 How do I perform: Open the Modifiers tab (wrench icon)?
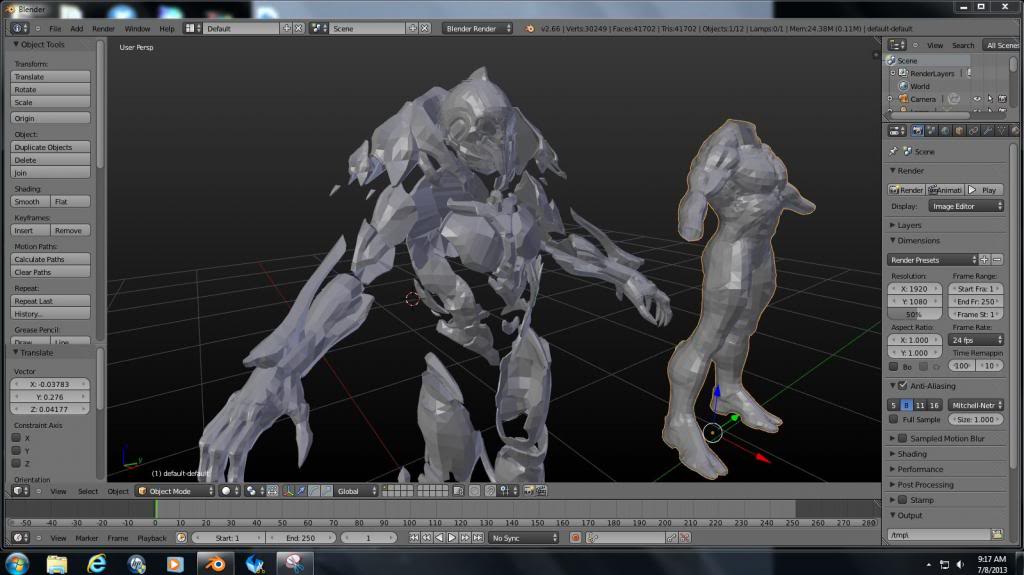987,131
